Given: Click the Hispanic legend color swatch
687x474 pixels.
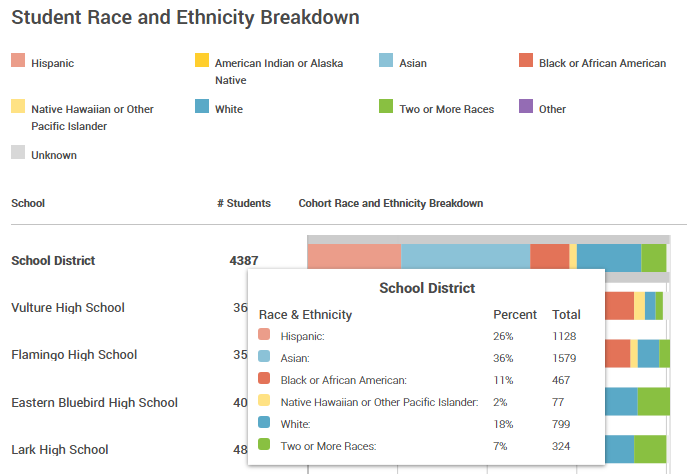Looking at the screenshot, I should [x=18, y=62].
